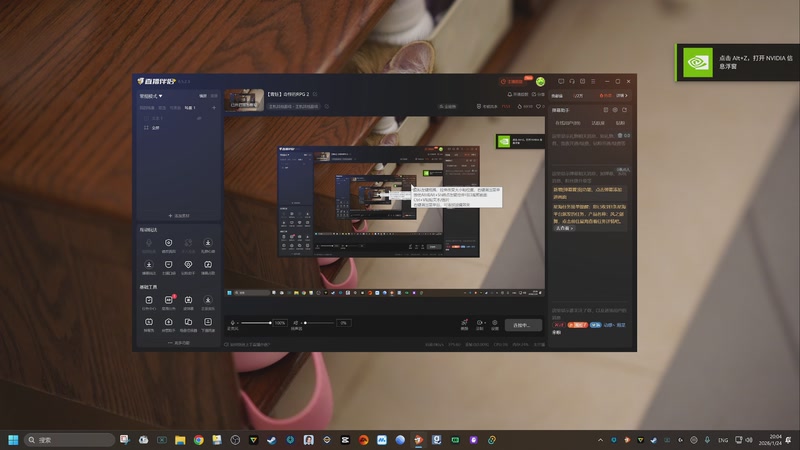Screen dimensions: 800x450
Task: Open the list icon in 弹幕助手 header
Action: click(x=606, y=110)
